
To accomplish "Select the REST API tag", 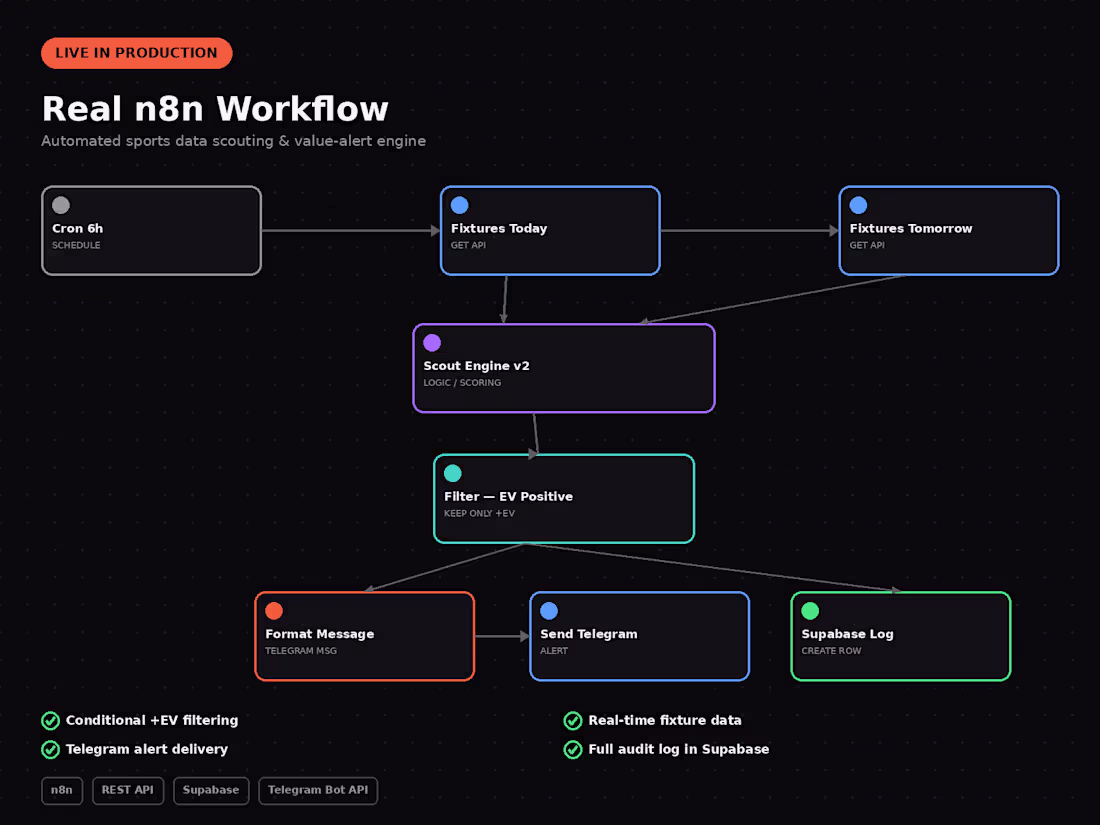I will [128, 790].
